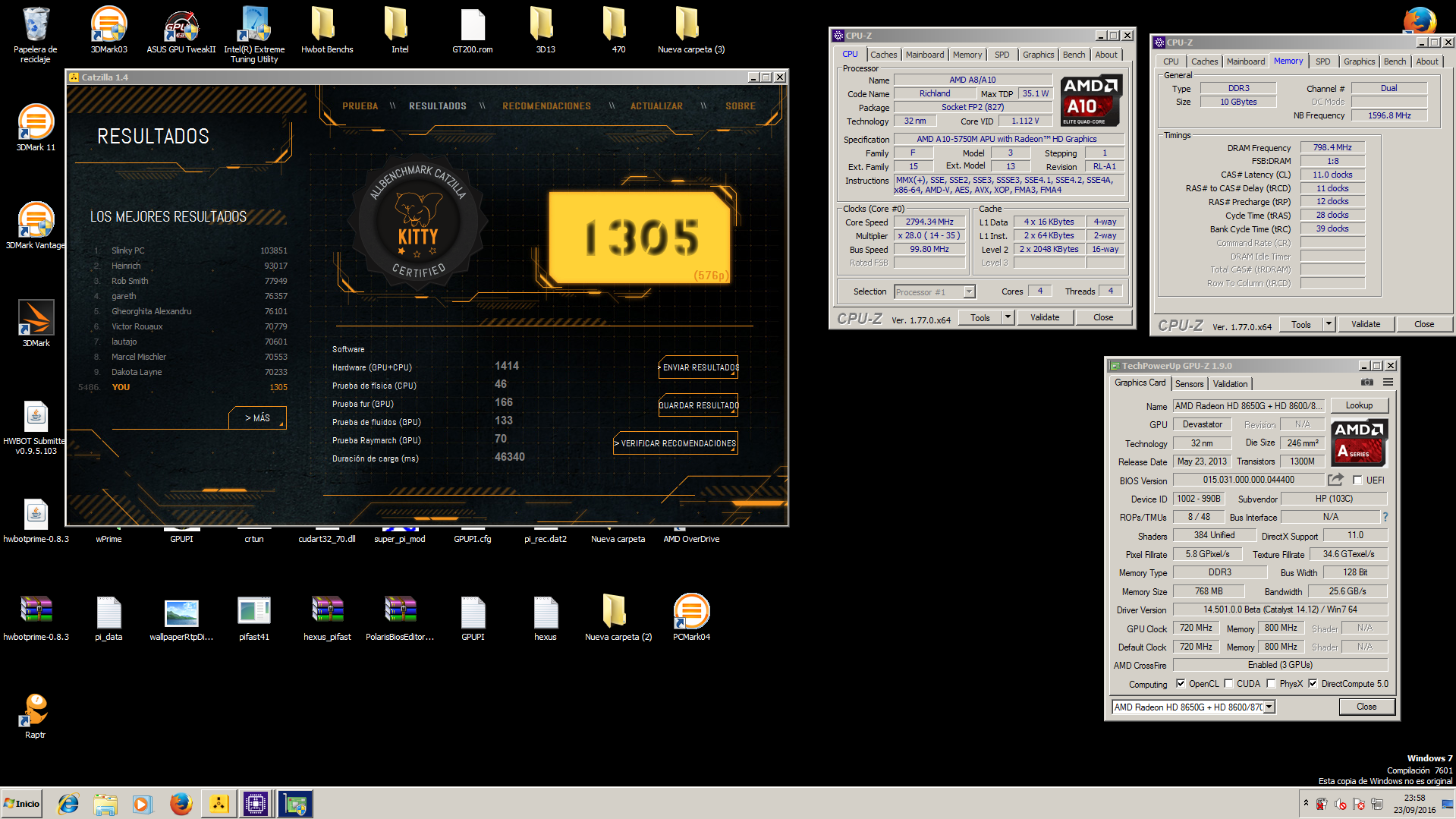Viewport: 1456px width, 819px height.
Task: Launch the pifast41 desktop icon
Action: (254, 617)
